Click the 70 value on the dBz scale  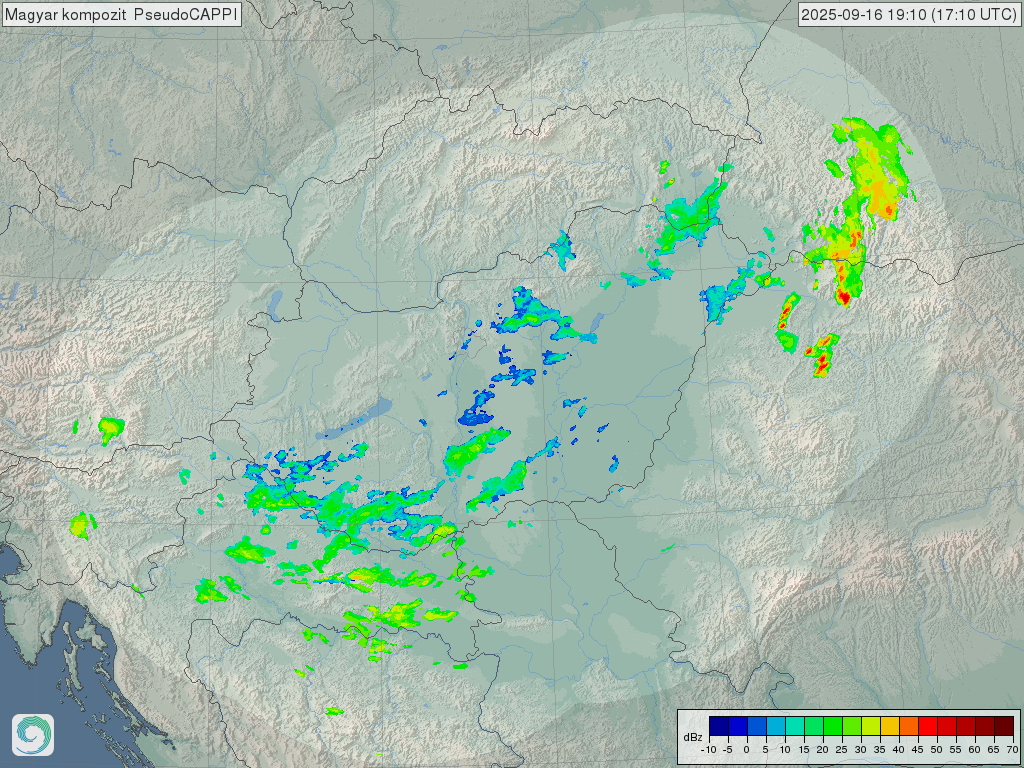tap(1012, 750)
